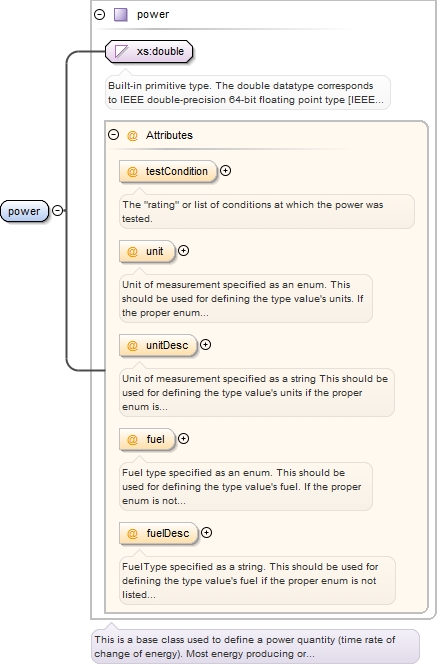Screen dimensions: 438x667
Task: Expand the fuelDesc attribute details
Action: 206,533
